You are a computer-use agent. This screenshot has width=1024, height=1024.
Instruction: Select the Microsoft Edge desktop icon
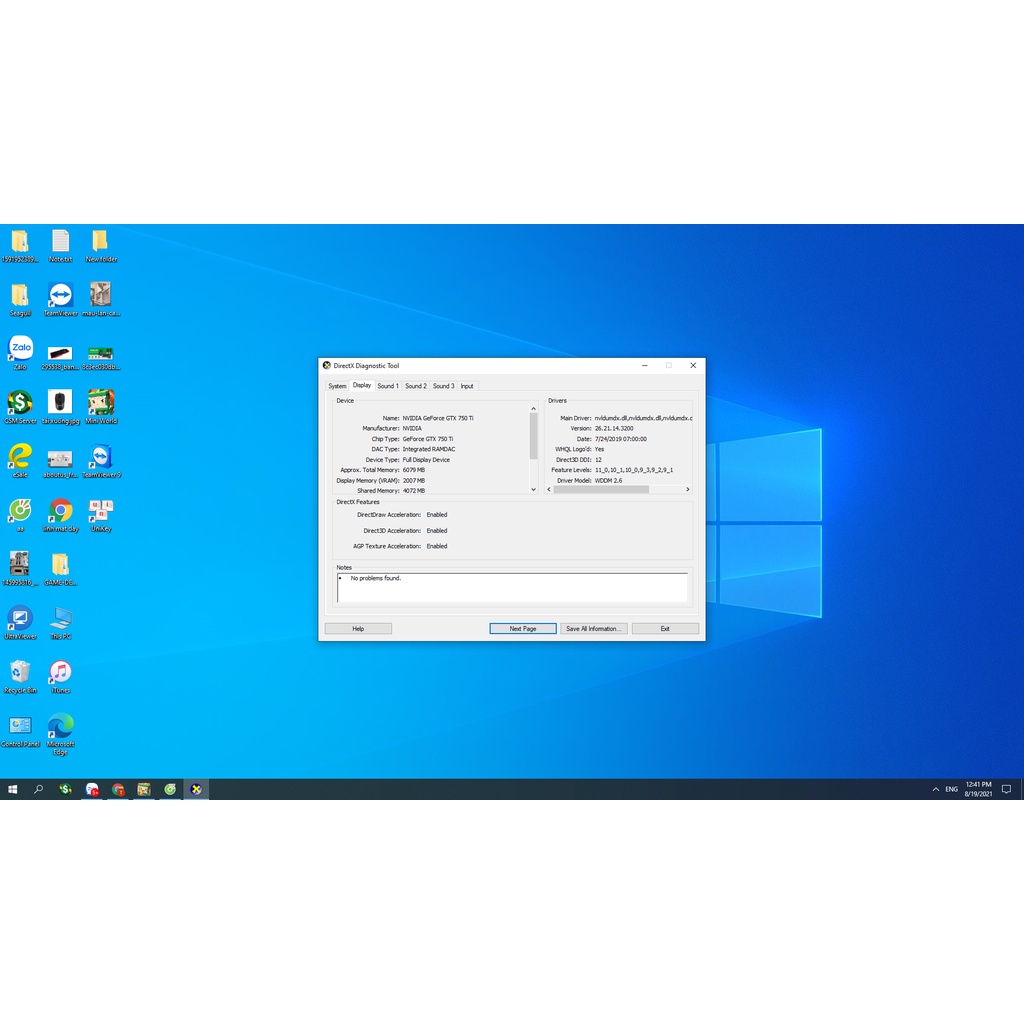pos(60,728)
